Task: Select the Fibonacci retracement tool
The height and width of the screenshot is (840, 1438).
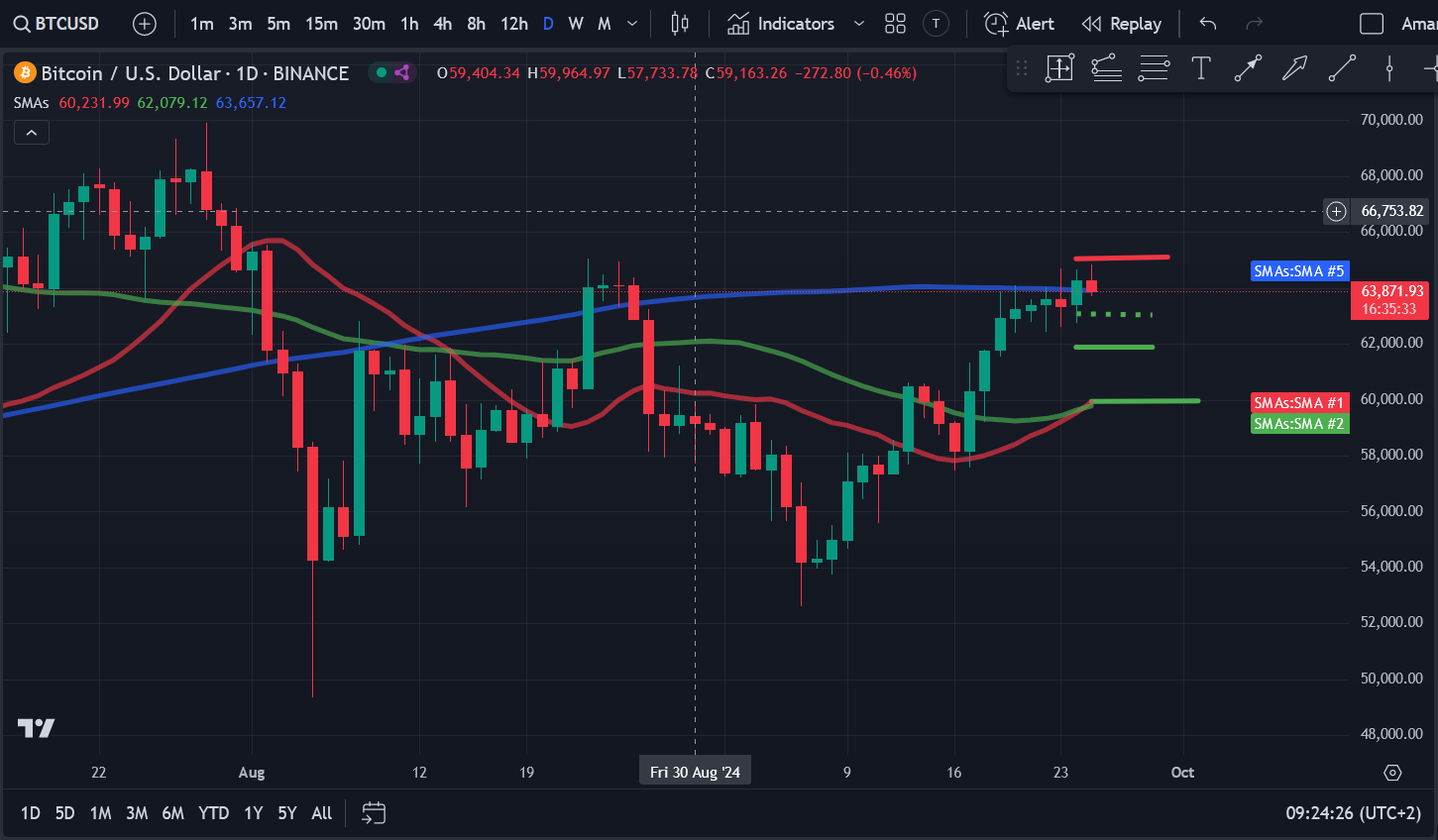Action: click(1106, 68)
